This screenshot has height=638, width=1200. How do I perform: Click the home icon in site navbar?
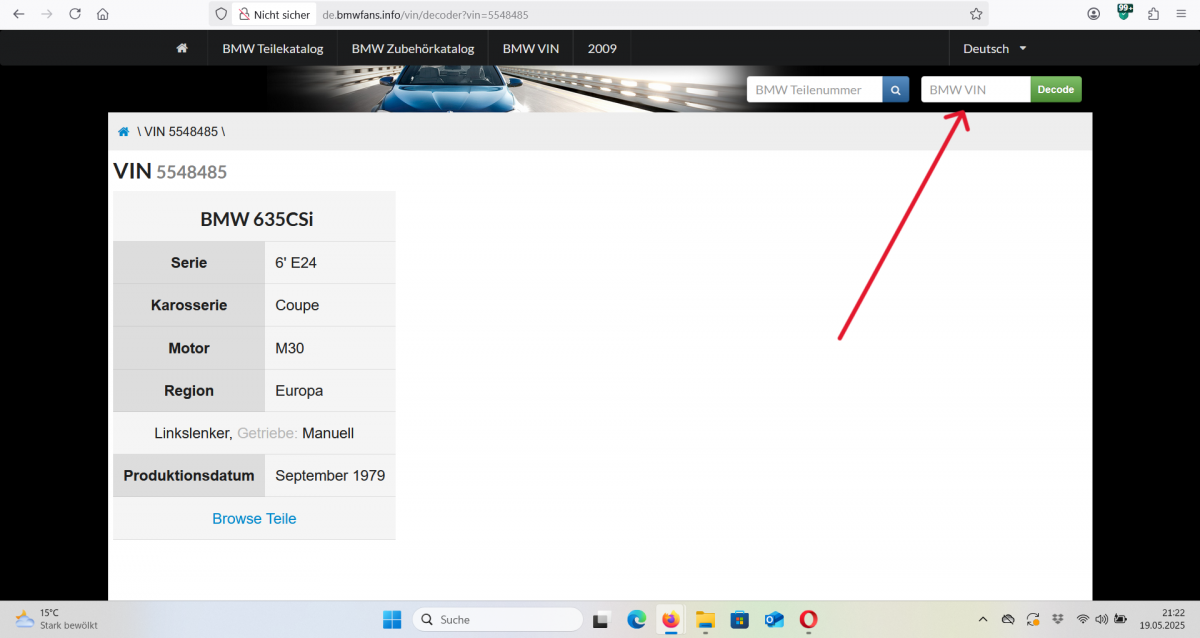[x=181, y=48]
